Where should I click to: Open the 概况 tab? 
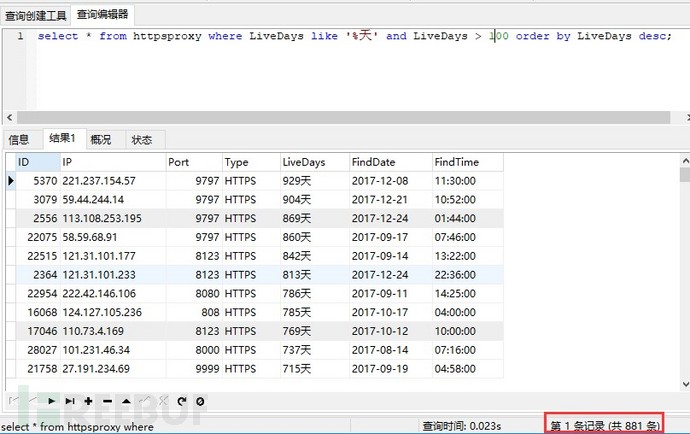[101, 140]
